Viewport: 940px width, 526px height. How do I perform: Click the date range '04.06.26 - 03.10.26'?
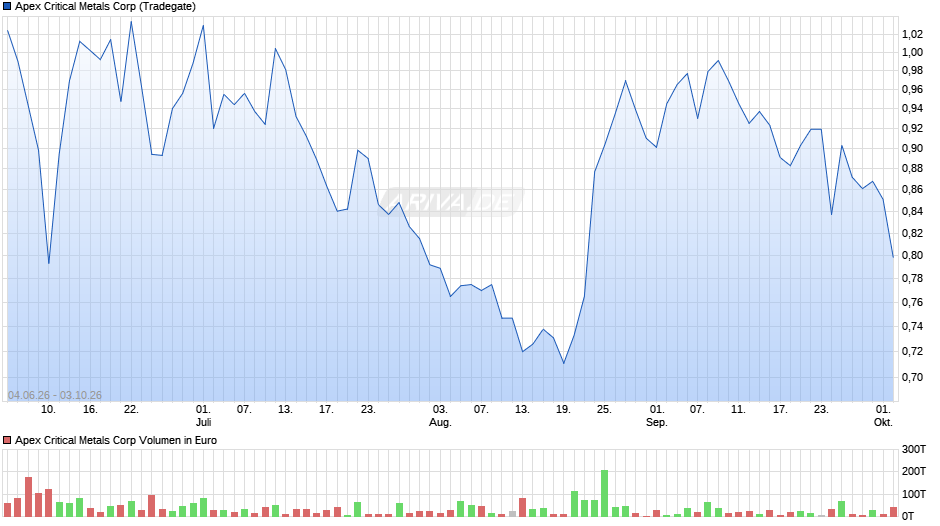(x=55, y=395)
